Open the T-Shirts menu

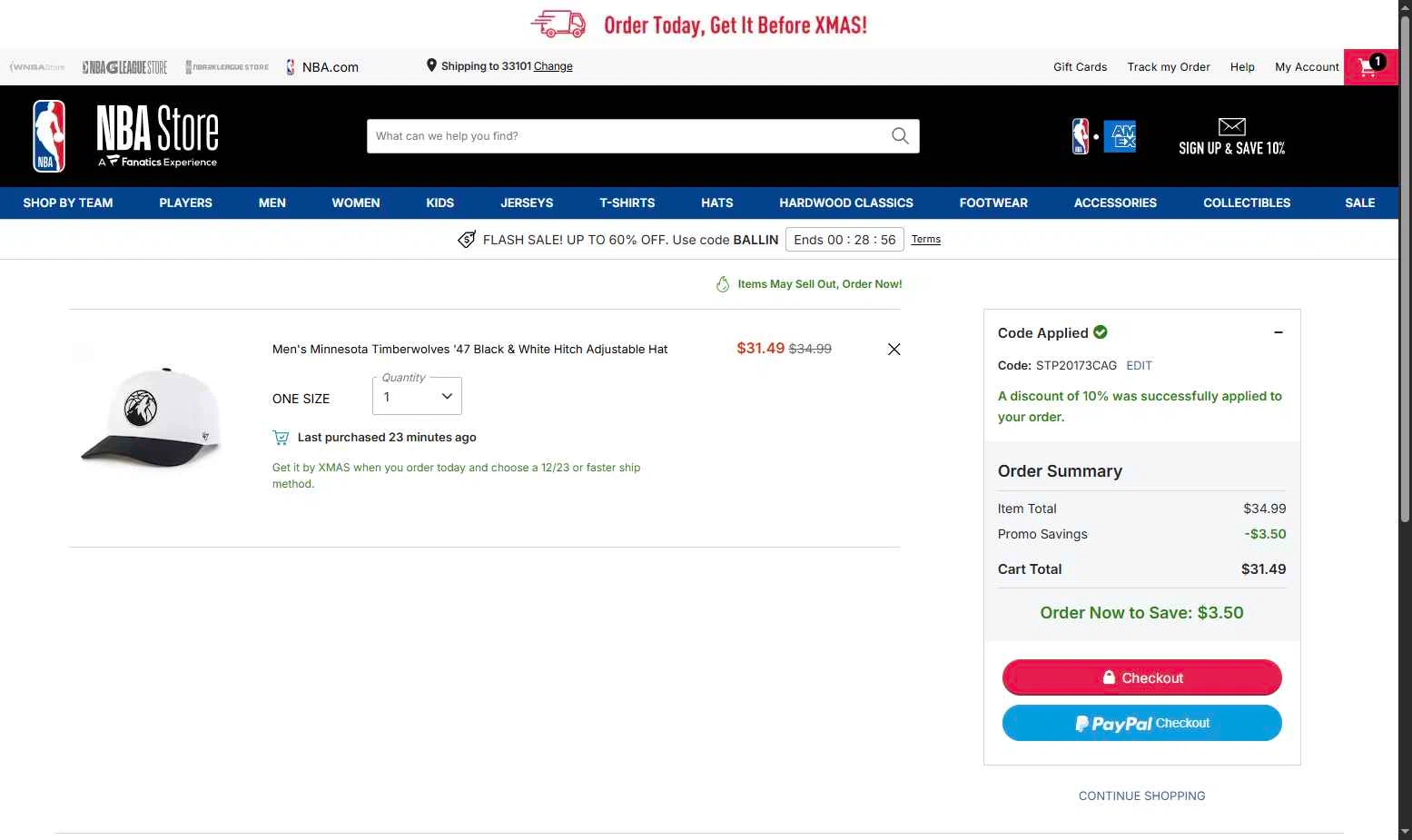pos(627,203)
